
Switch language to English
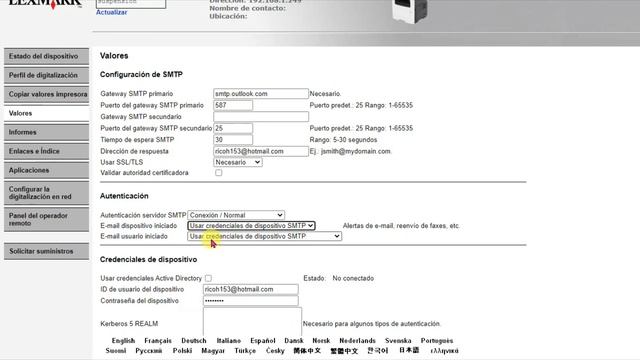coord(123,340)
